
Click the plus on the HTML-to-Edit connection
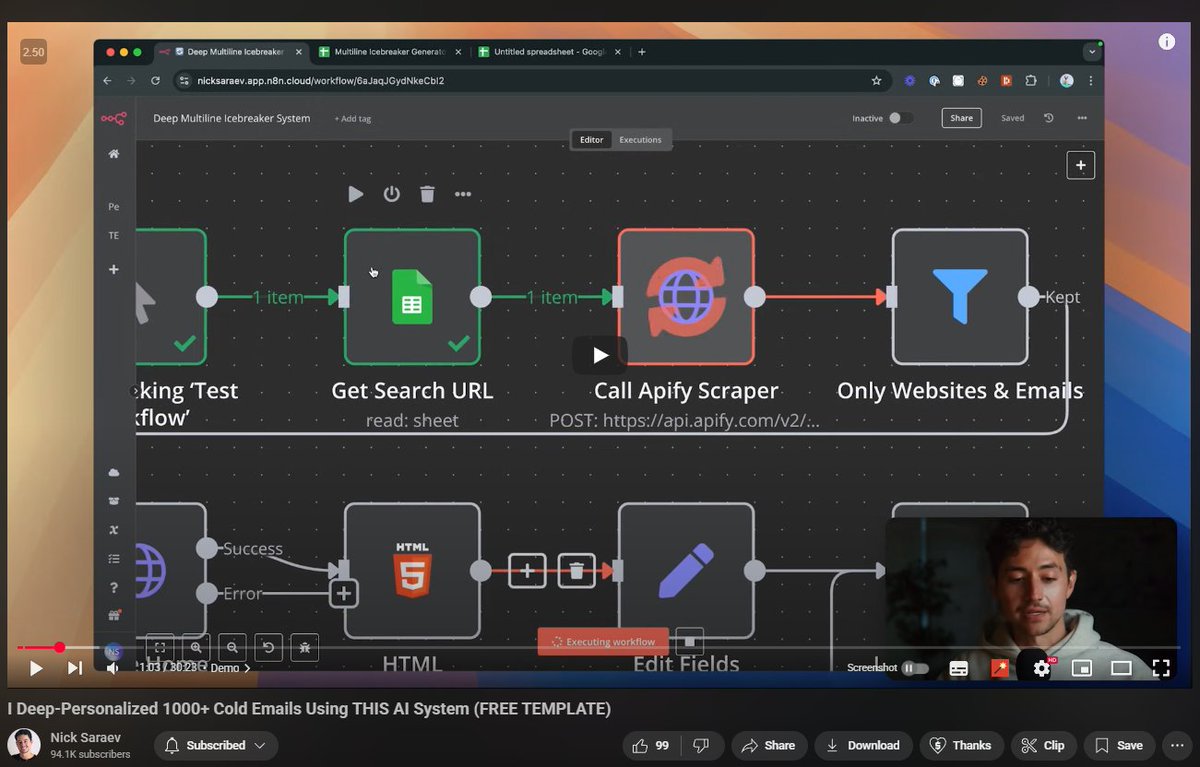point(527,571)
